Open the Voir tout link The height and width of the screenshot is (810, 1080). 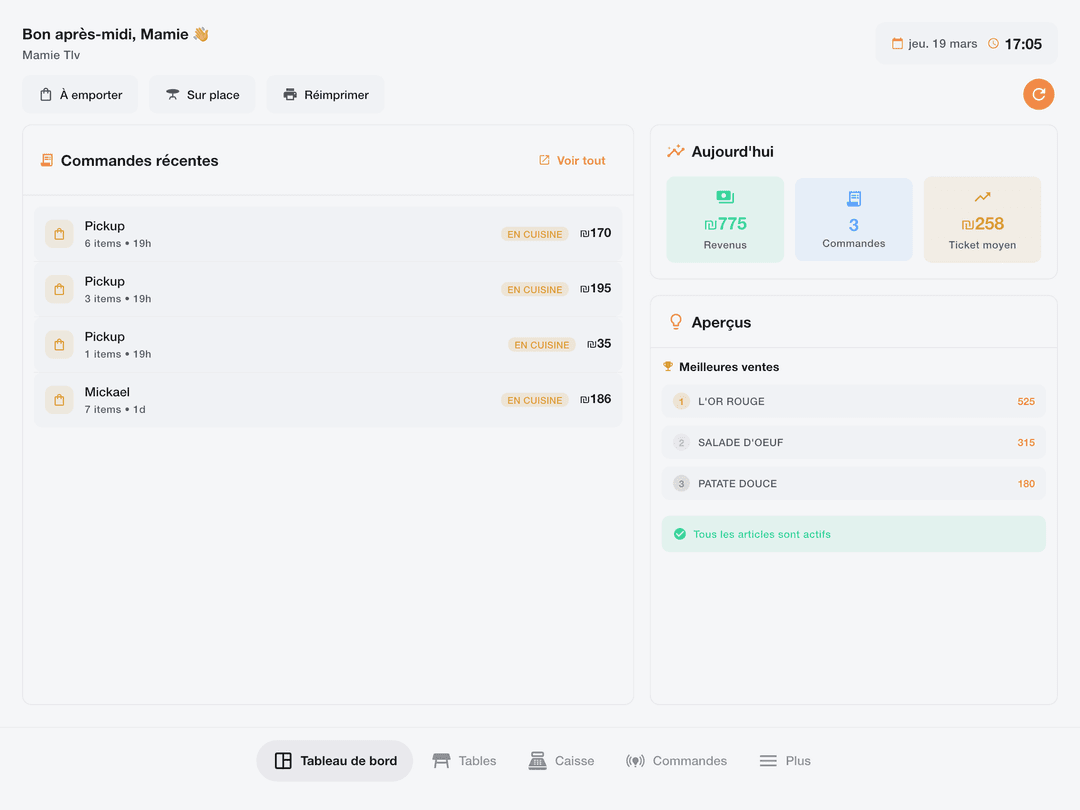(x=572, y=160)
